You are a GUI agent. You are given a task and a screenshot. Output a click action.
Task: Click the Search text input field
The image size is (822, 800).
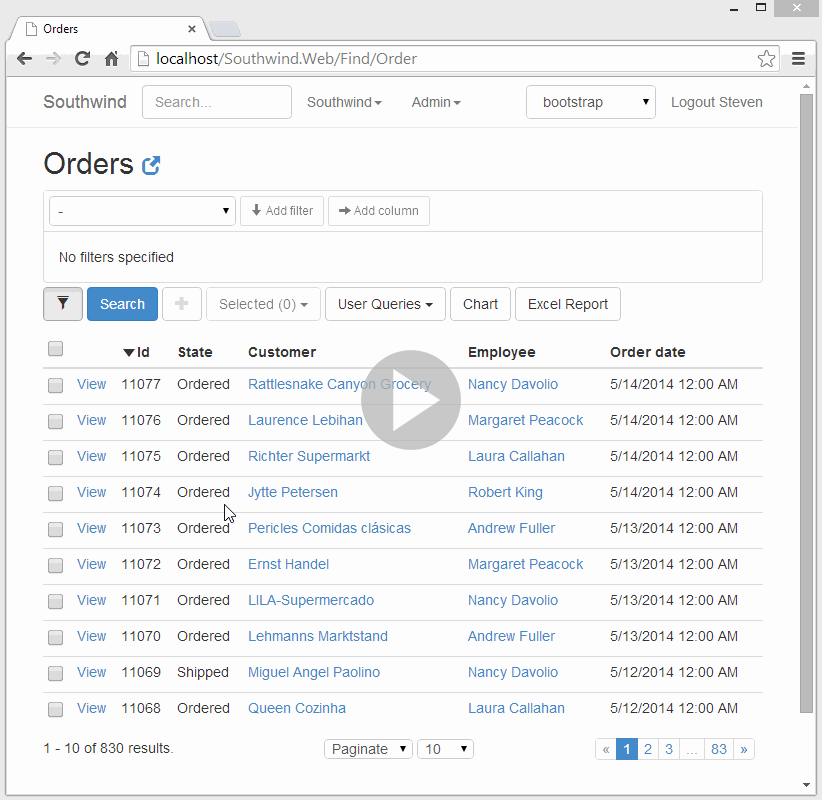click(x=217, y=102)
